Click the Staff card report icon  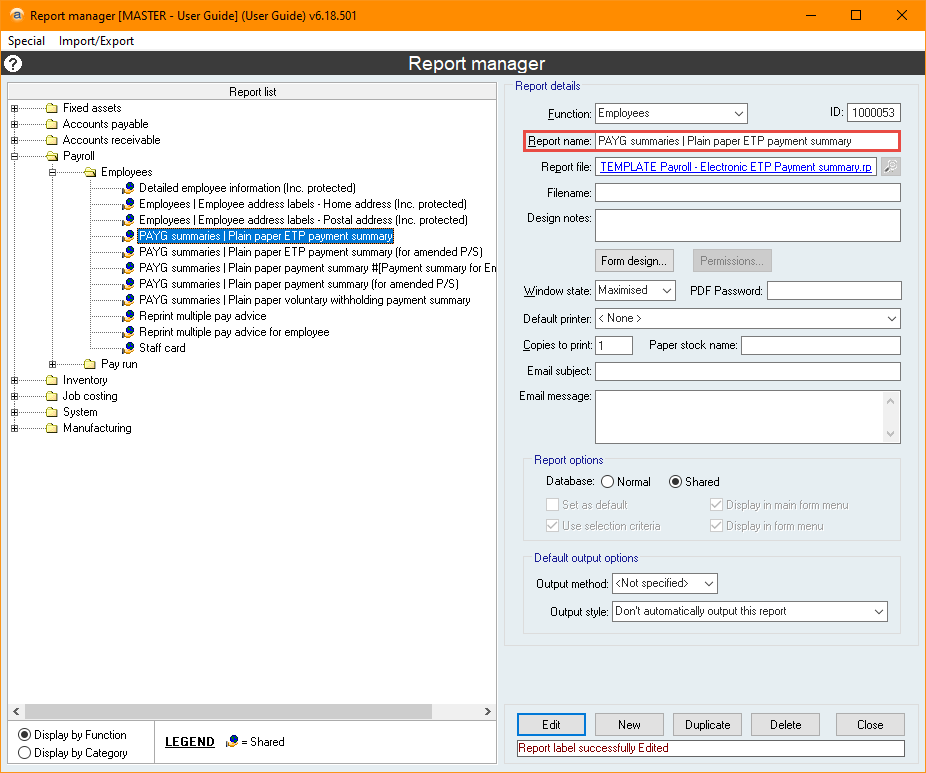(128, 348)
